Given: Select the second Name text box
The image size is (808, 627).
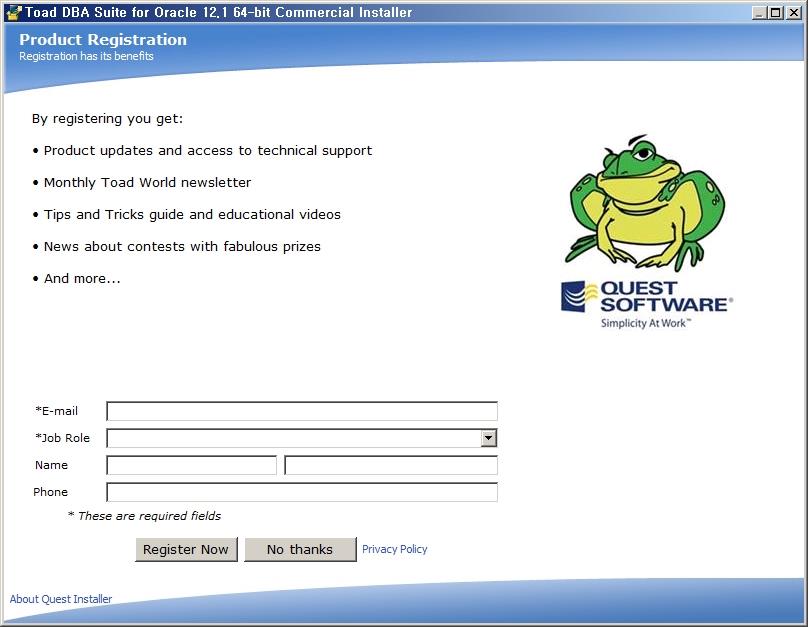Looking at the screenshot, I should pos(390,465).
